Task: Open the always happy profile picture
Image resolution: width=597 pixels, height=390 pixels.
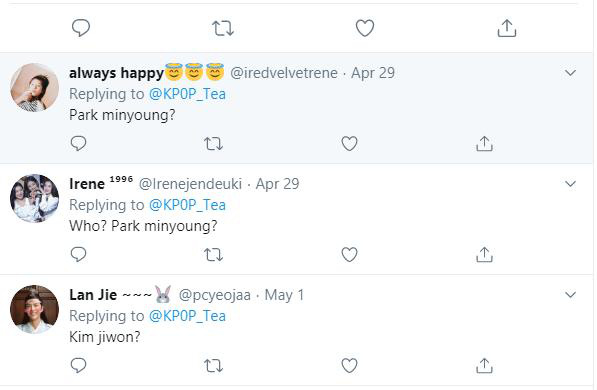Action: tap(34, 88)
